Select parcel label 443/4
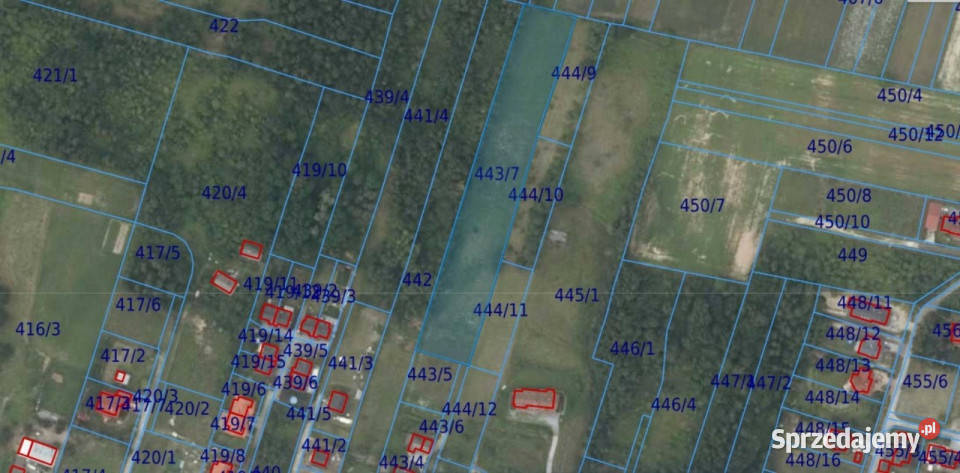Image resolution: width=960 pixels, height=473 pixels. pyautogui.click(x=401, y=461)
